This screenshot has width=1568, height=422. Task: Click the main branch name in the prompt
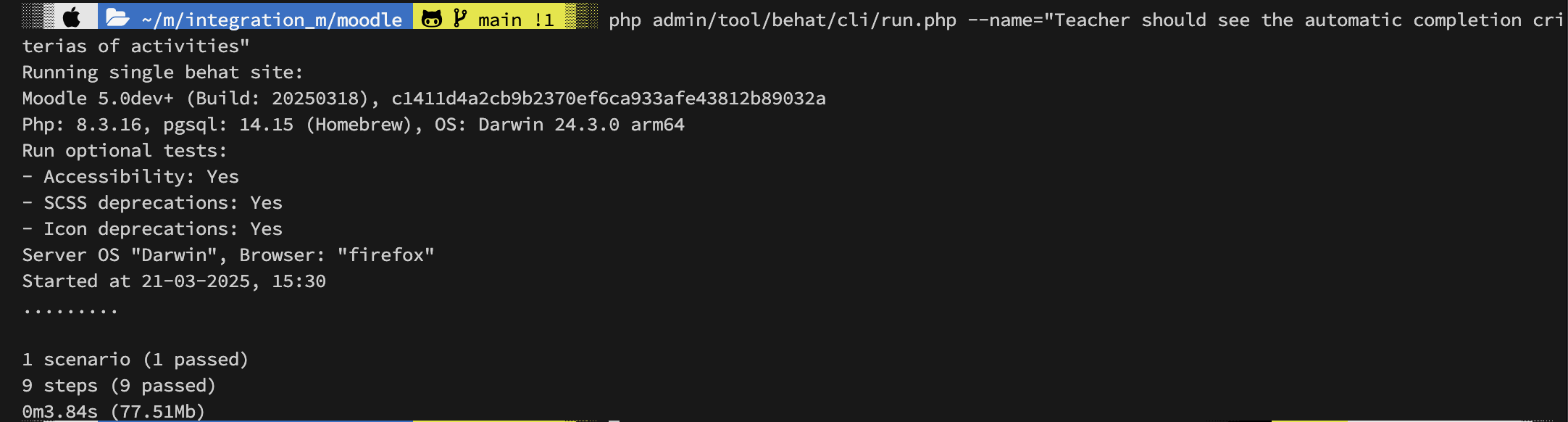pos(500,20)
